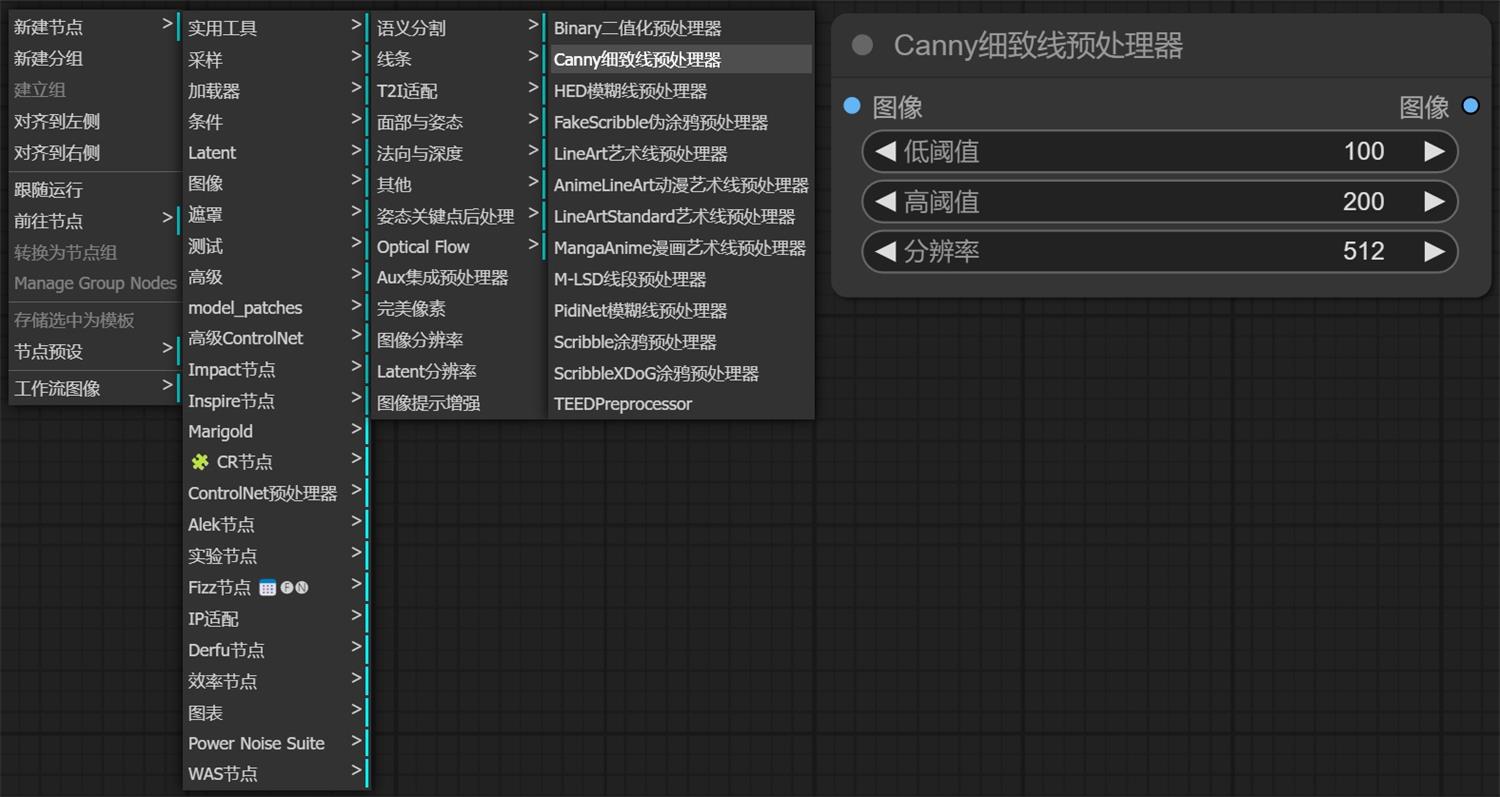Expand the Inspire节点 category
This screenshot has height=797, width=1500.
click(274, 401)
